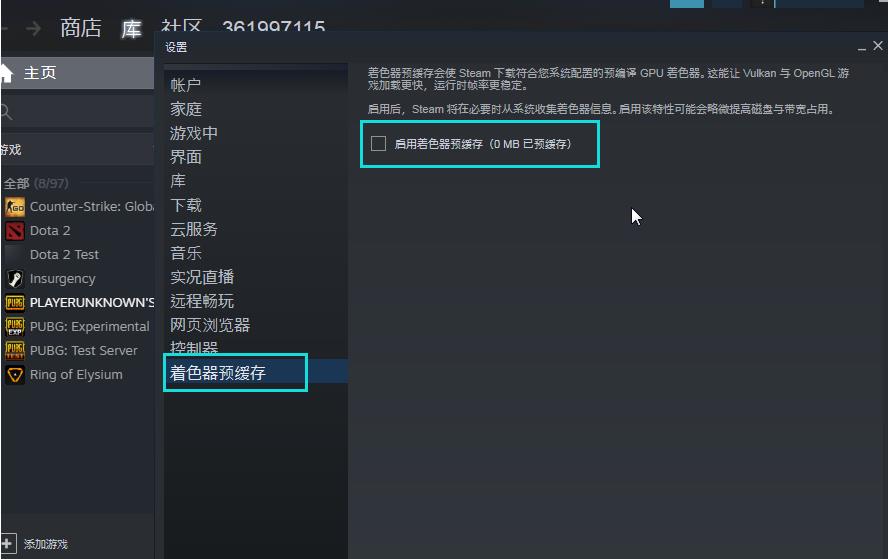Click the forward navigation arrow
This screenshot has width=888, height=559.
(x=33, y=28)
